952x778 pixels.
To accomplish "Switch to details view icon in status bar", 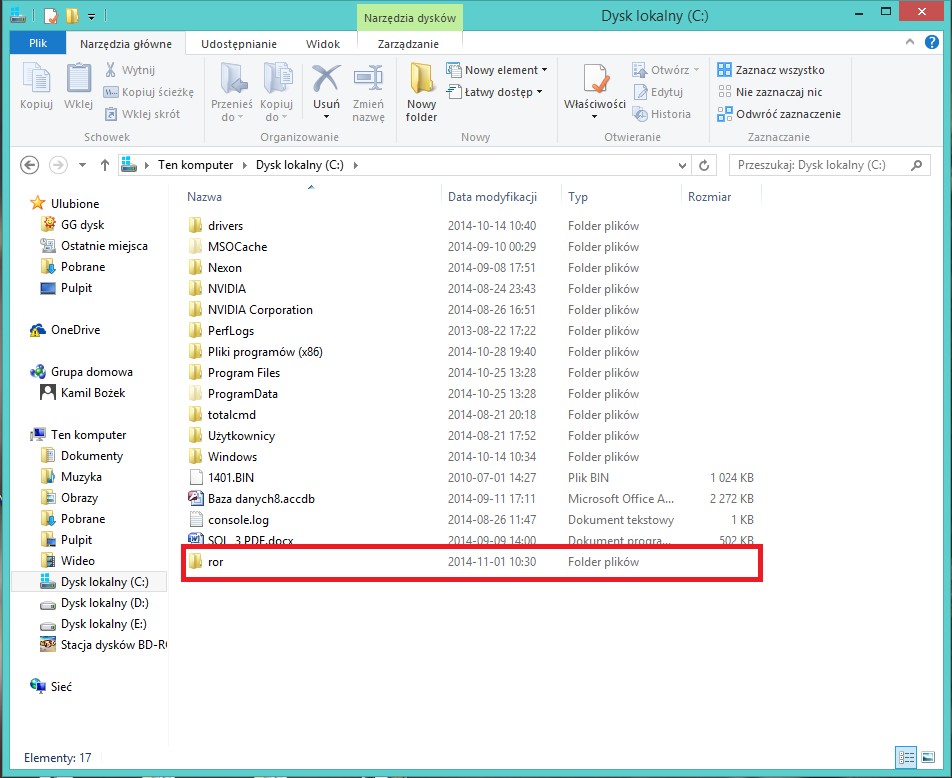I will 906,757.
